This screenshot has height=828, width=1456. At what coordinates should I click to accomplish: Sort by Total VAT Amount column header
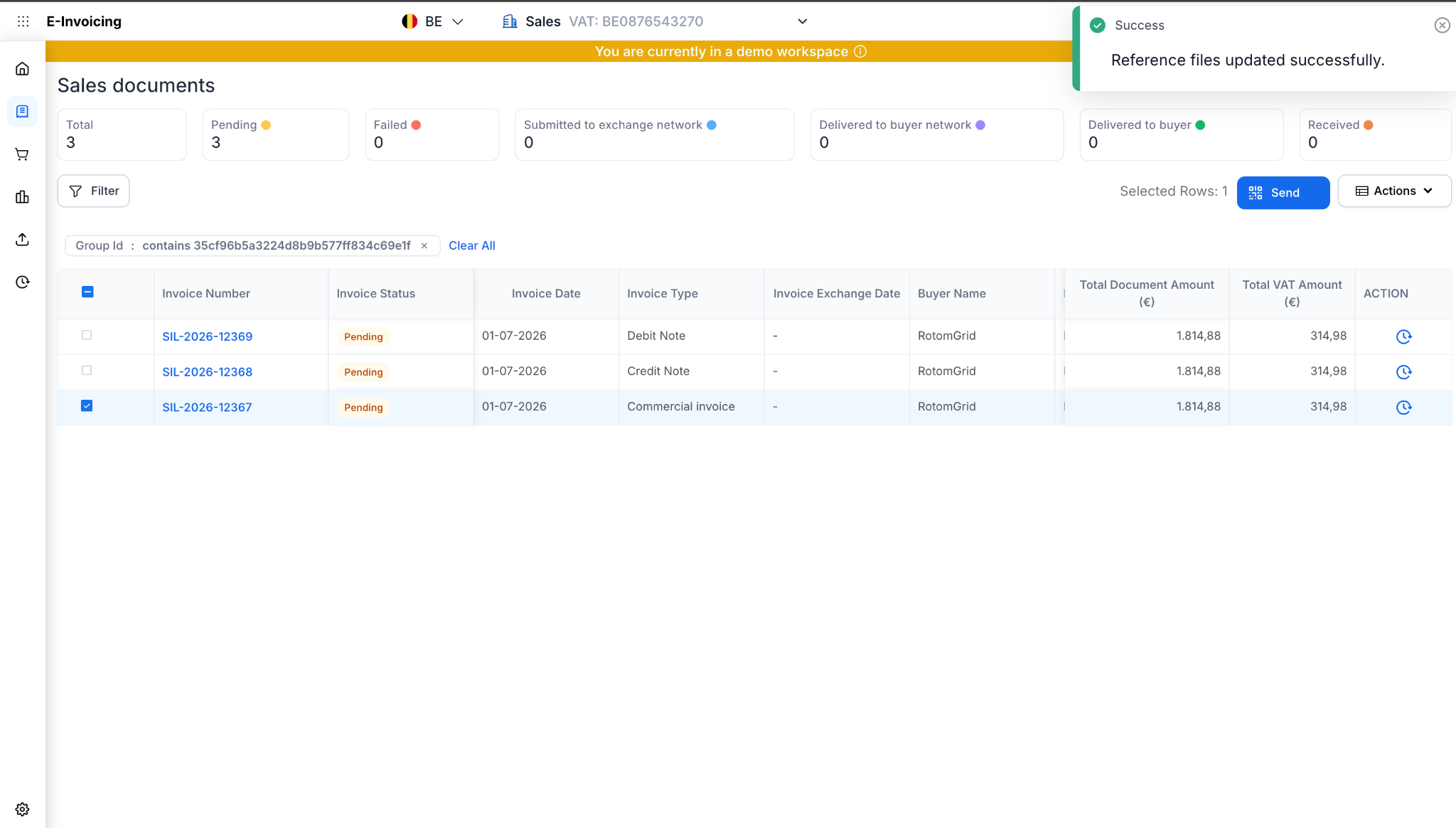[1292, 293]
